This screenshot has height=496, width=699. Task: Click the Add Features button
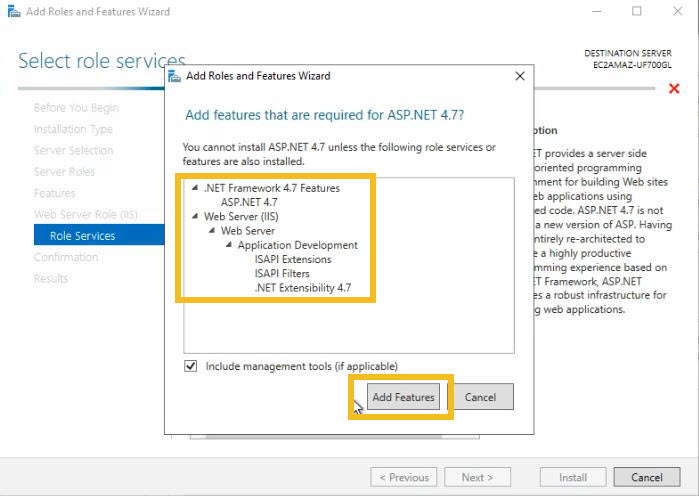[x=403, y=397]
